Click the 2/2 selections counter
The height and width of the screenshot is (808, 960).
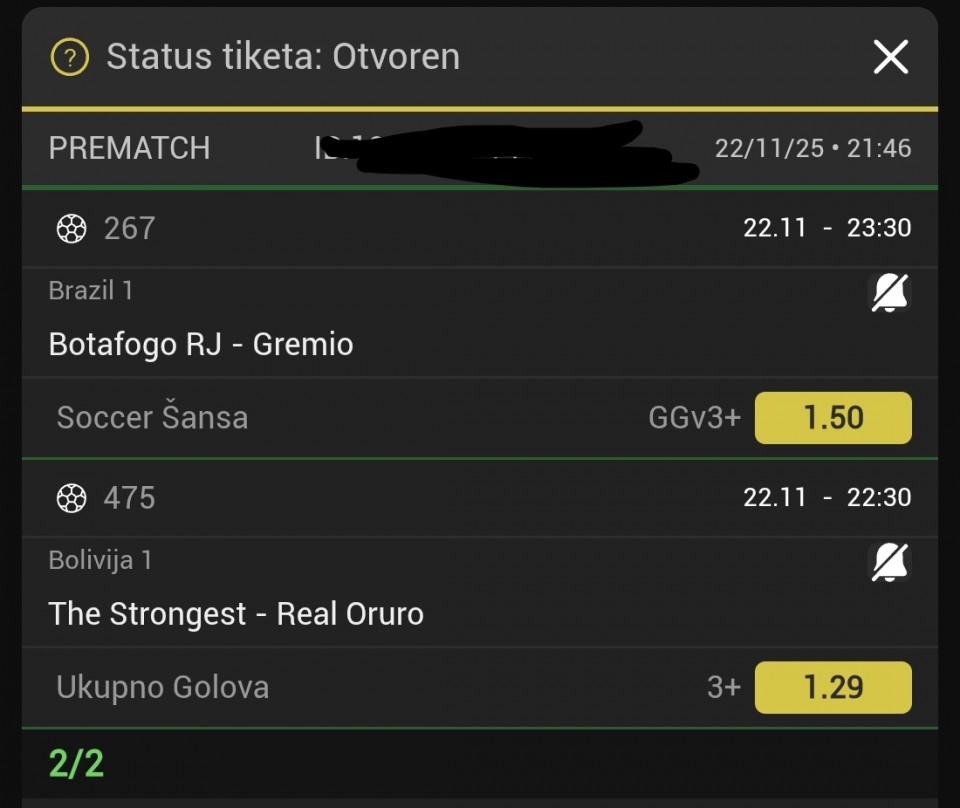76,764
